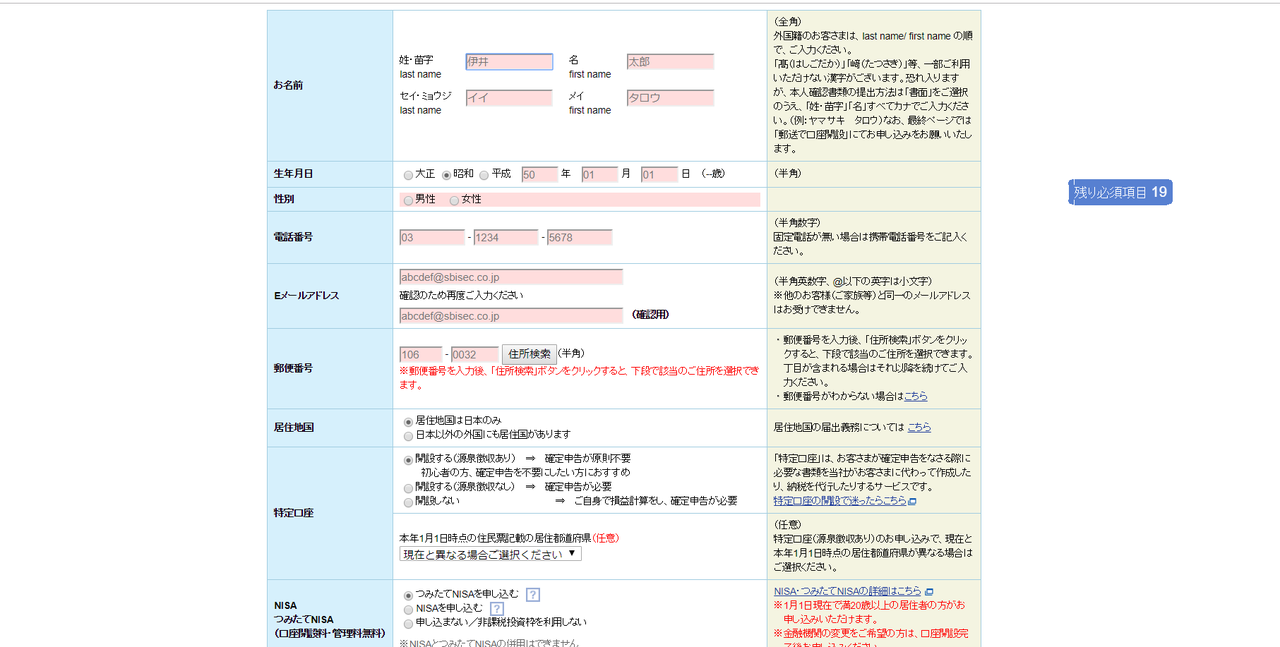Image resolution: width=1280 pixels, height=647 pixels.
Task: Choose 開設しない for 特定口座
Action: pos(408,501)
